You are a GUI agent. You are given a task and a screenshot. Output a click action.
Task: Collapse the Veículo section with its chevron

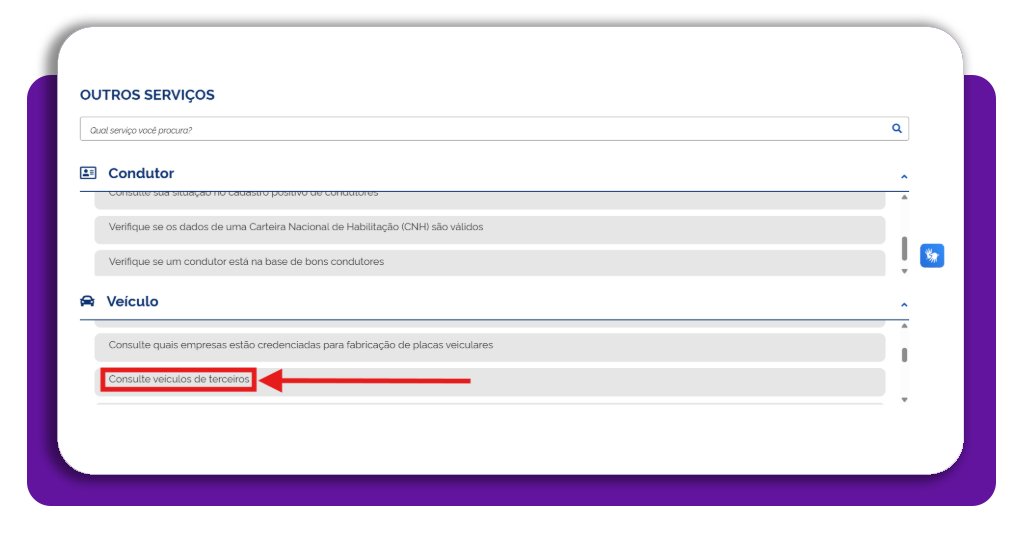pos(904,305)
